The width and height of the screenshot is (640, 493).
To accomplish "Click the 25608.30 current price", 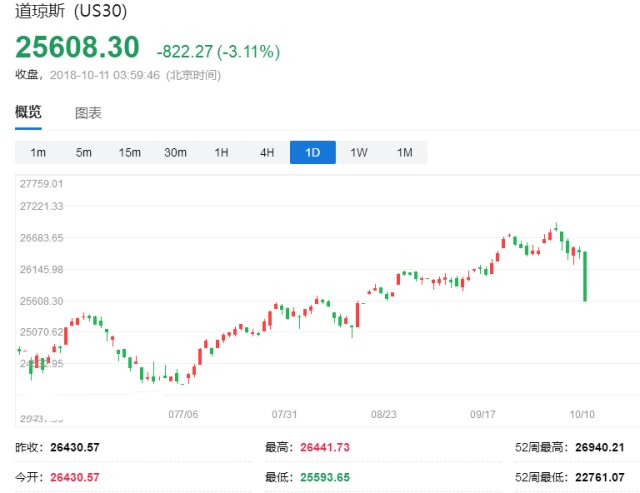I will pos(77,48).
